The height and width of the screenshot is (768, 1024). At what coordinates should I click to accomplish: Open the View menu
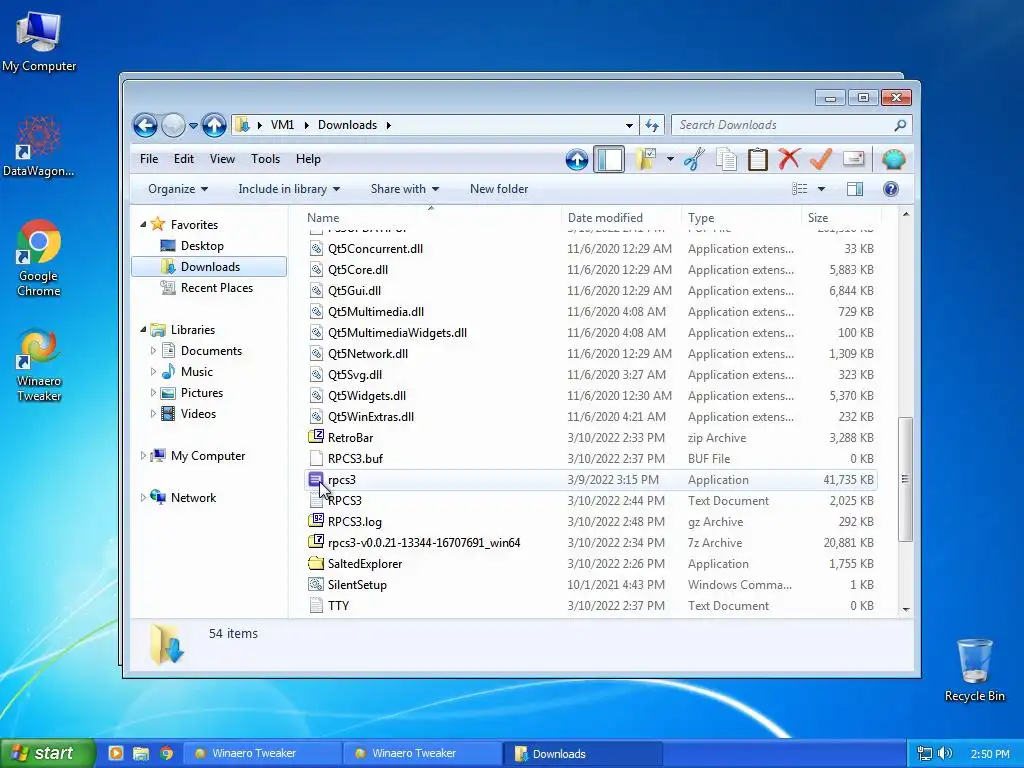click(222, 159)
